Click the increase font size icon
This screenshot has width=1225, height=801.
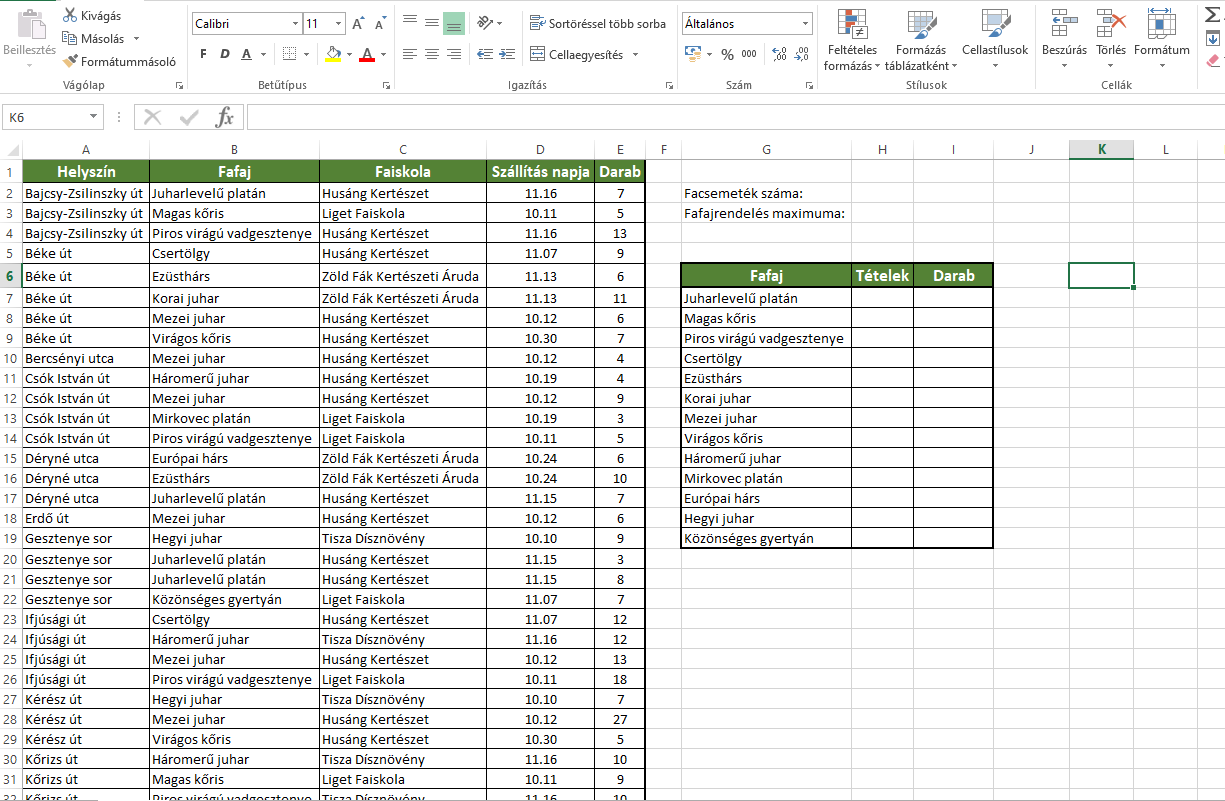359,23
